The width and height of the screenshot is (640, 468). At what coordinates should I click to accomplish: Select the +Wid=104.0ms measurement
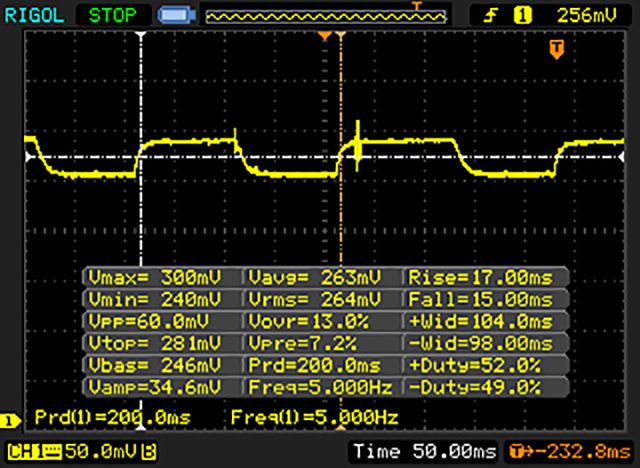click(x=480, y=322)
